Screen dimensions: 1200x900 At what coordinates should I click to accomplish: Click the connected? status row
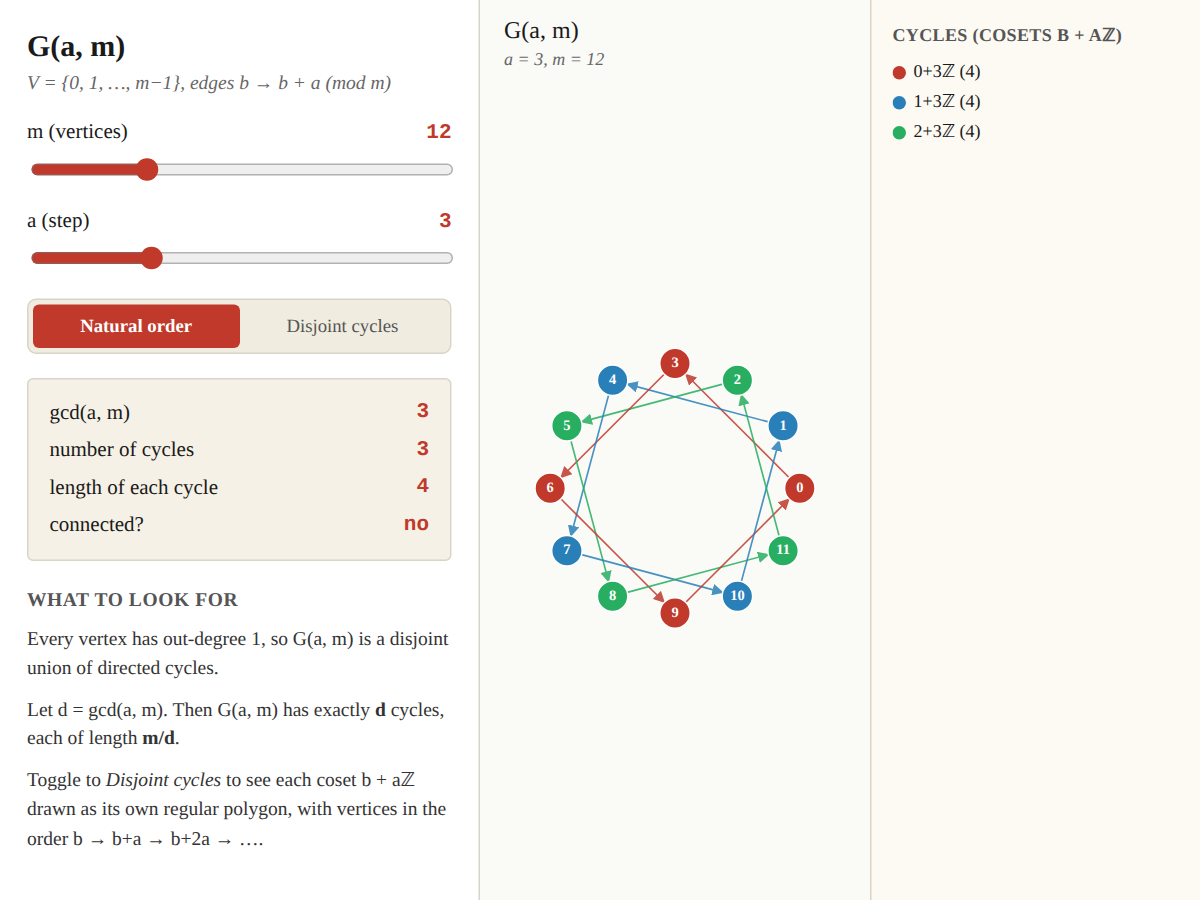(239, 524)
